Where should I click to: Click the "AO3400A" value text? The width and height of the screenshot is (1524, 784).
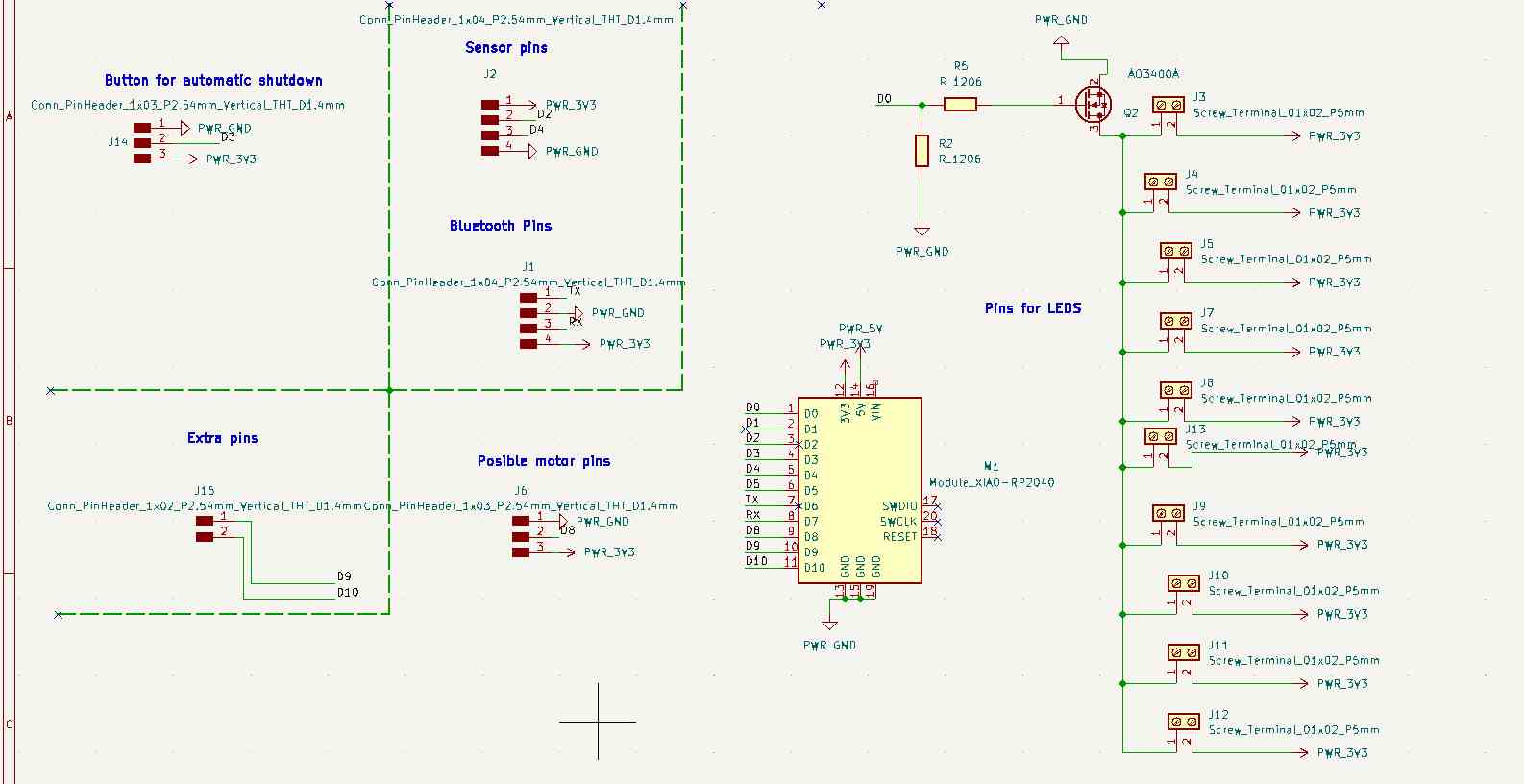(x=1153, y=74)
